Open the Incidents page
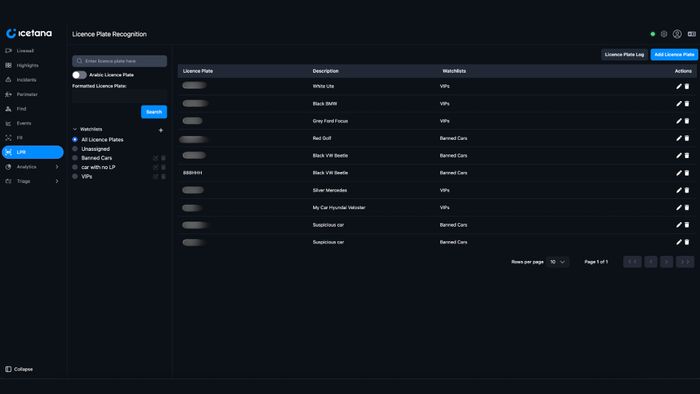This screenshot has width=700, height=394. [x=33, y=80]
